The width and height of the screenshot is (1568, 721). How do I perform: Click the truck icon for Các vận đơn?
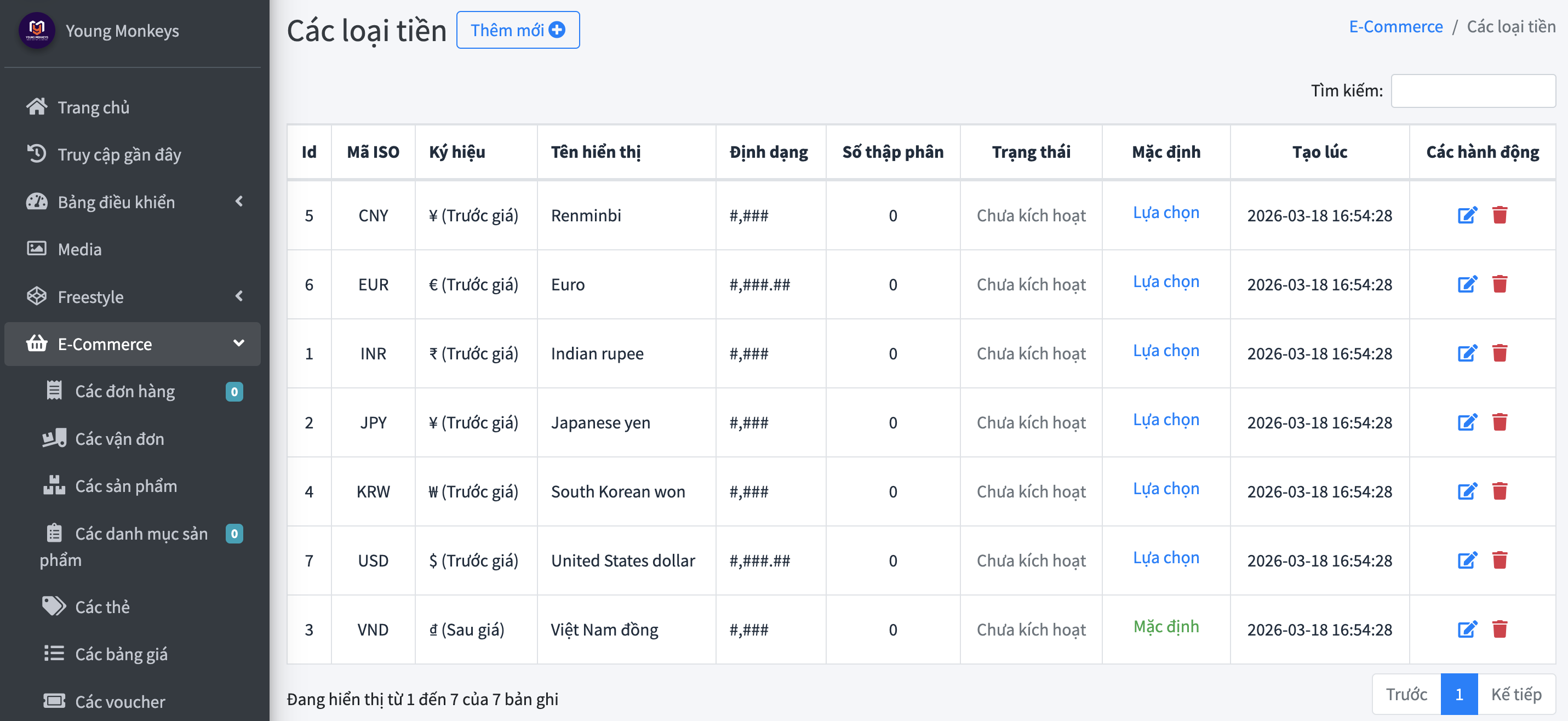pyautogui.click(x=54, y=438)
